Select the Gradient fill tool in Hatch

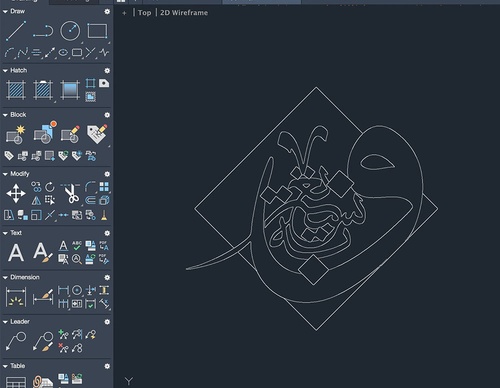tap(70, 90)
